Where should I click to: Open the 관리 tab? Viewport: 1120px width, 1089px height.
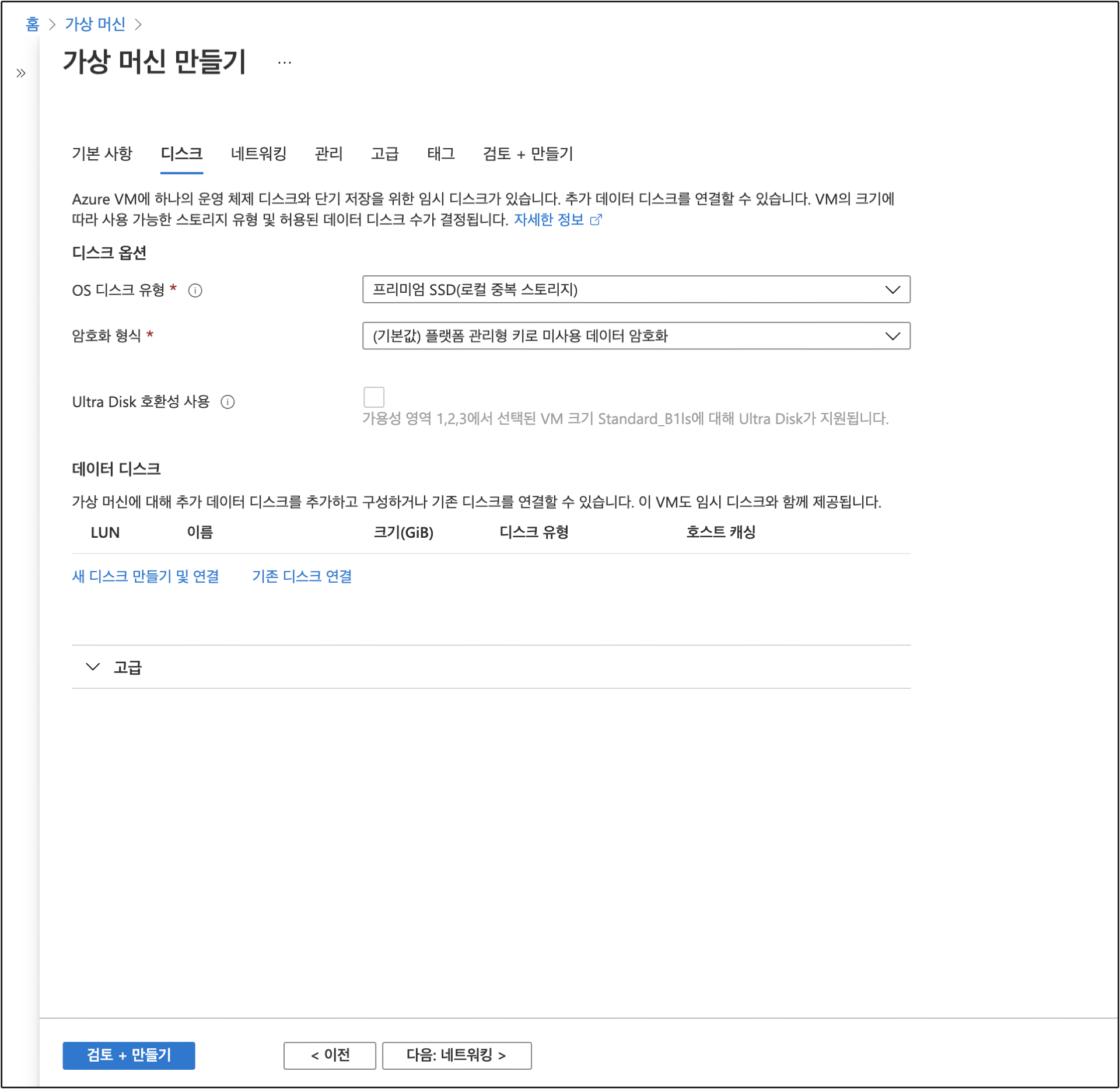click(x=328, y=153)
